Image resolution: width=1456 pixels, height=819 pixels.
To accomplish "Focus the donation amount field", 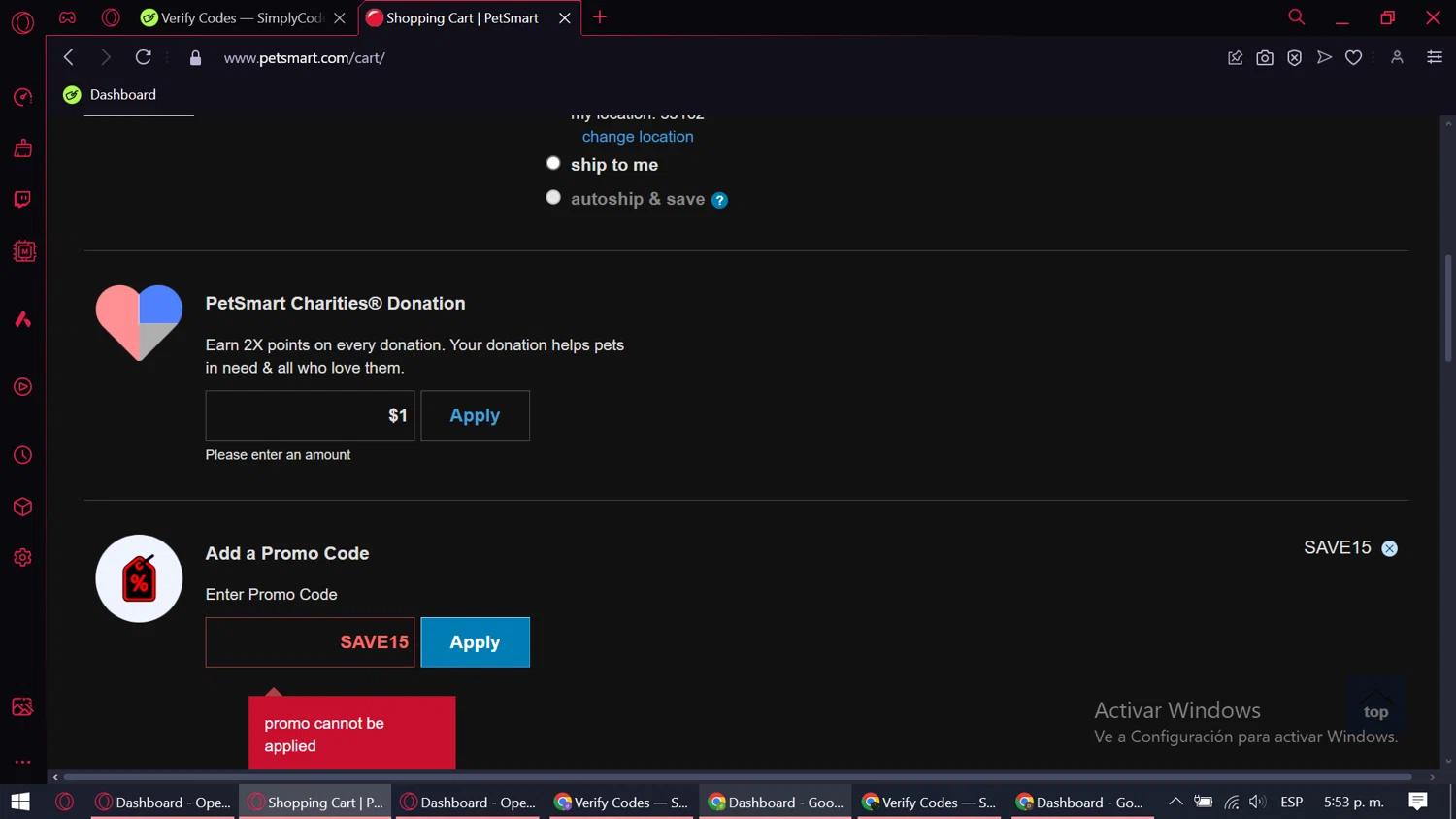I will pos(310,415).
